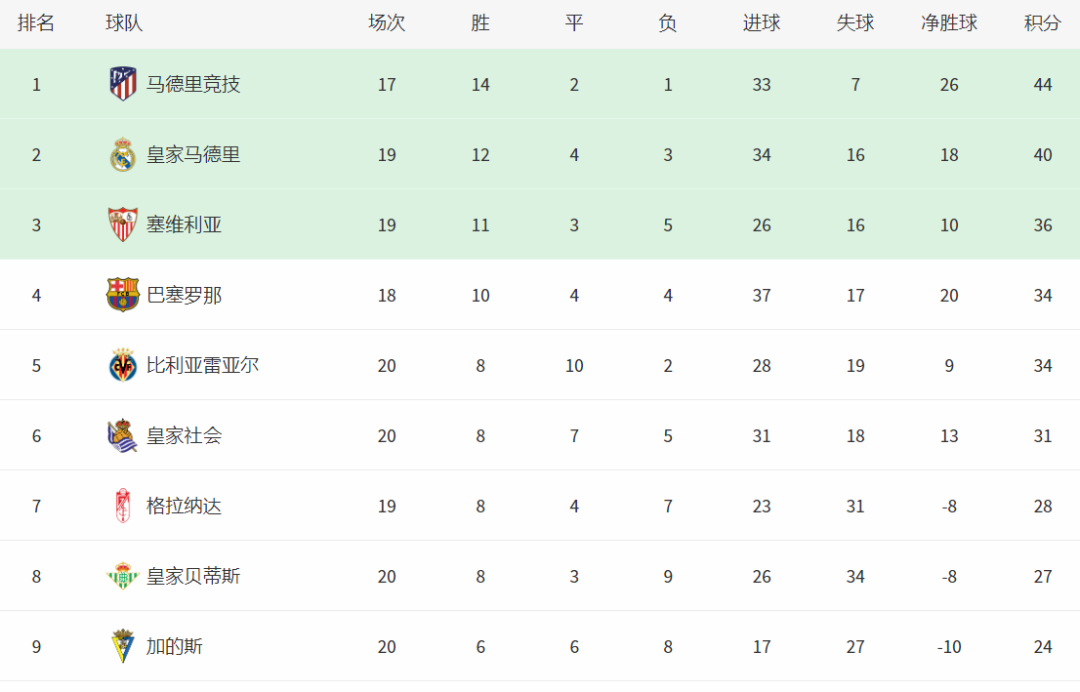1080x692 pixels.
Task: Sort by the 净胜球 column header
Action: point(949,23)
